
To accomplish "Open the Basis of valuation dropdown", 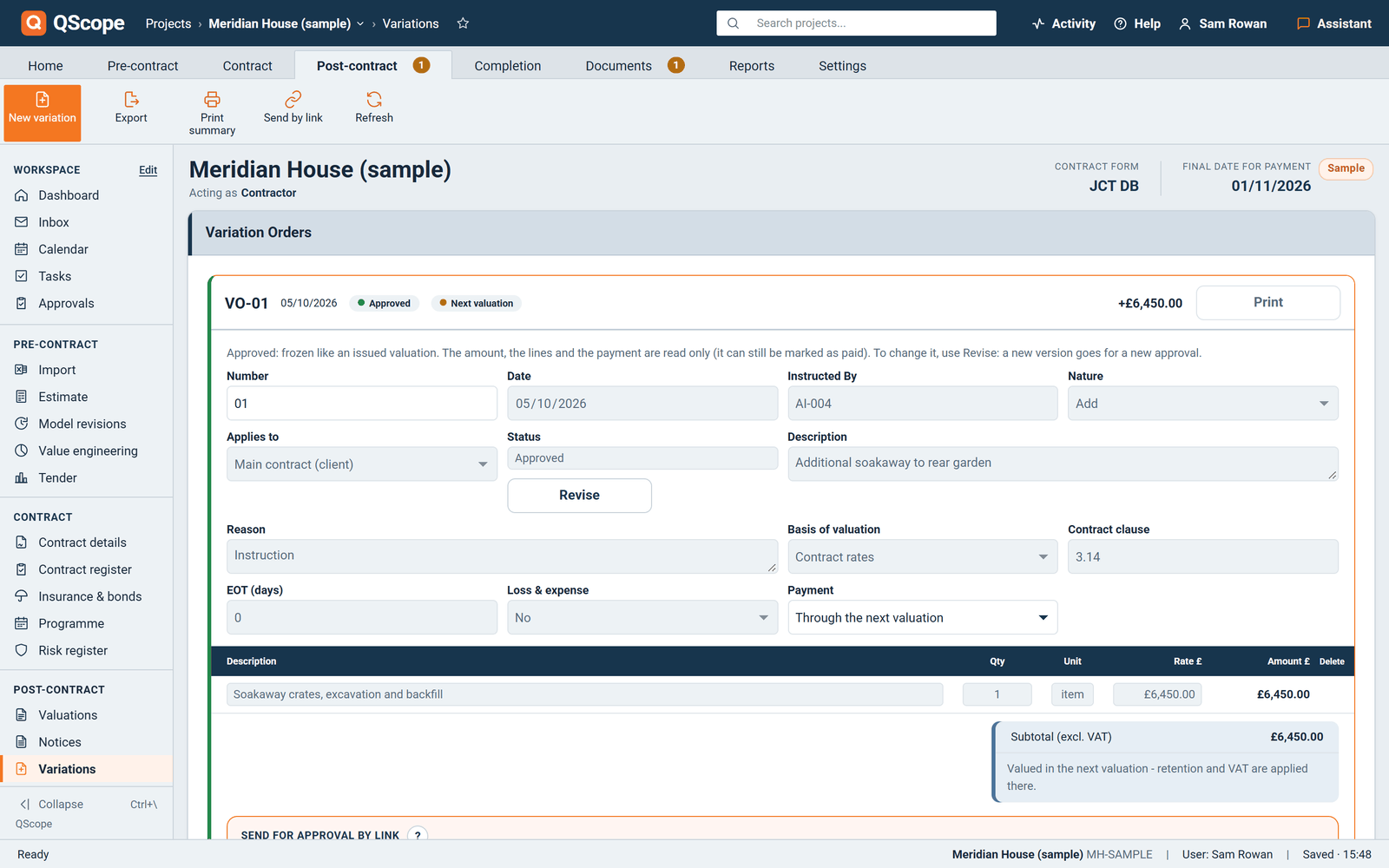I will click(x=922, y=556).
